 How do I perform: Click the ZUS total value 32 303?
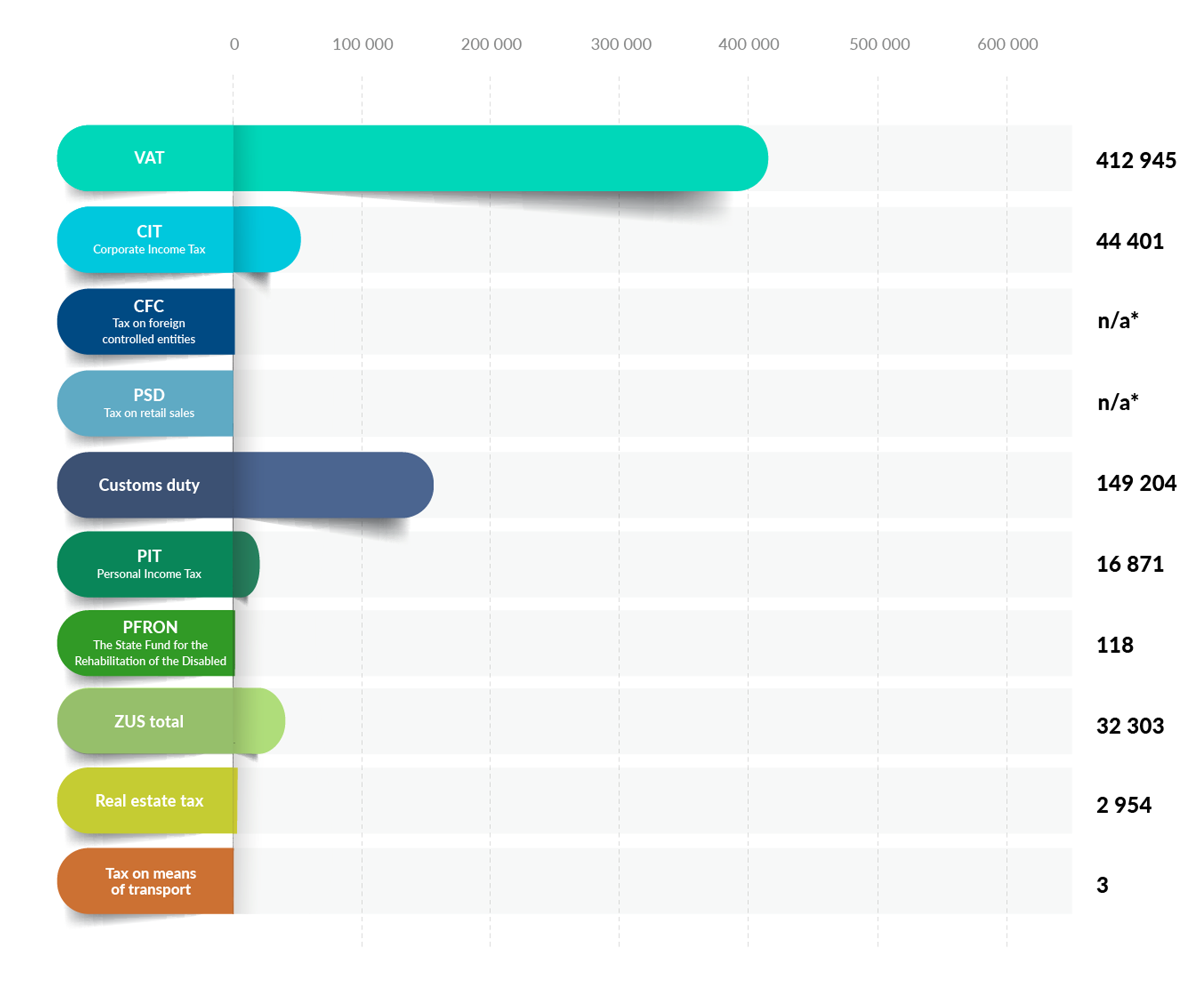(1130, 725)
